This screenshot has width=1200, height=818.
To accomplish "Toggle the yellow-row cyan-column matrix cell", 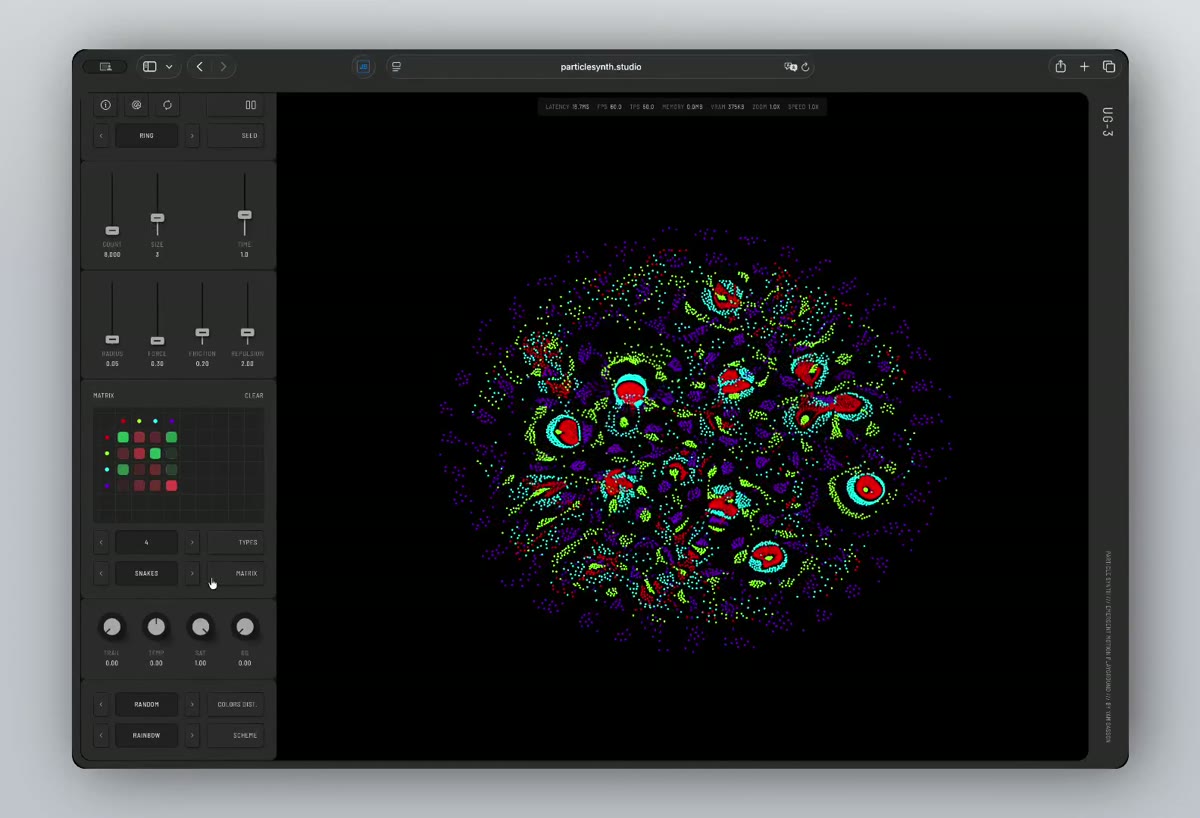I will click(x=155, y=453).
